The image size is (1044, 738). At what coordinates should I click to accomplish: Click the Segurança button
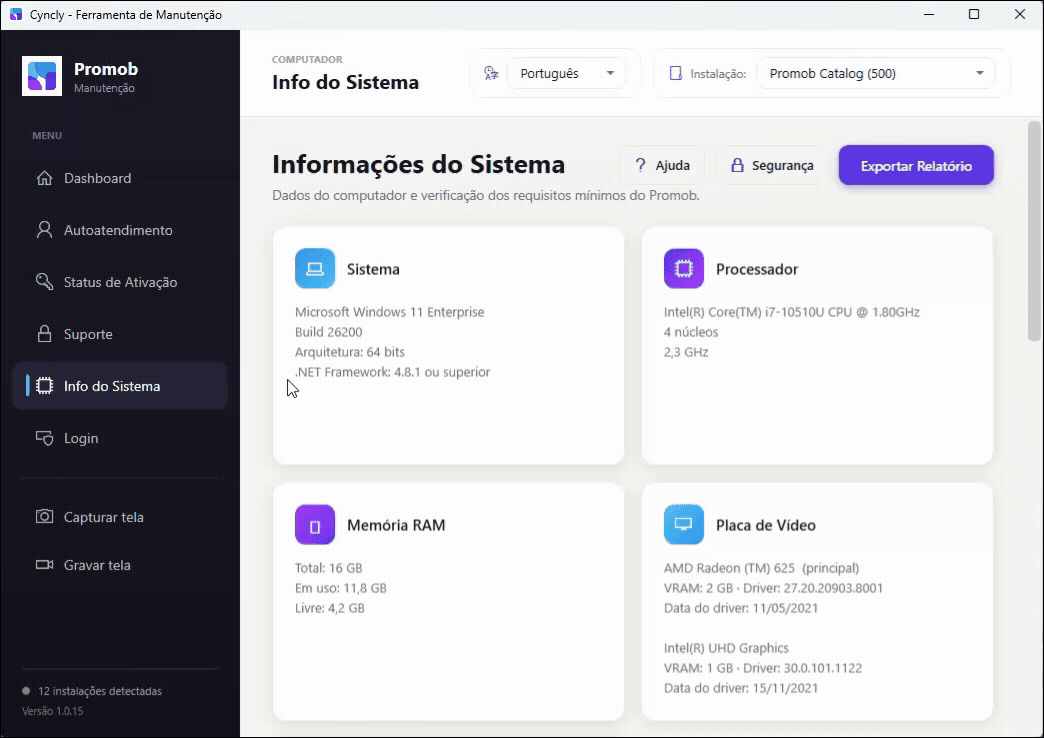click(x=772, y=166)
